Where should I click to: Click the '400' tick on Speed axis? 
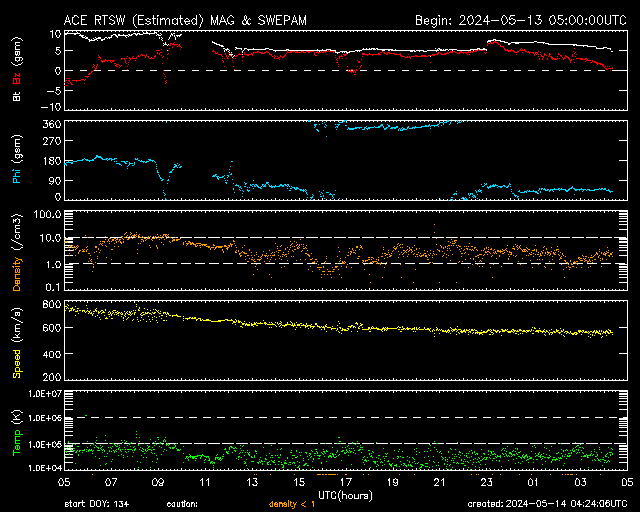point(52,354)
